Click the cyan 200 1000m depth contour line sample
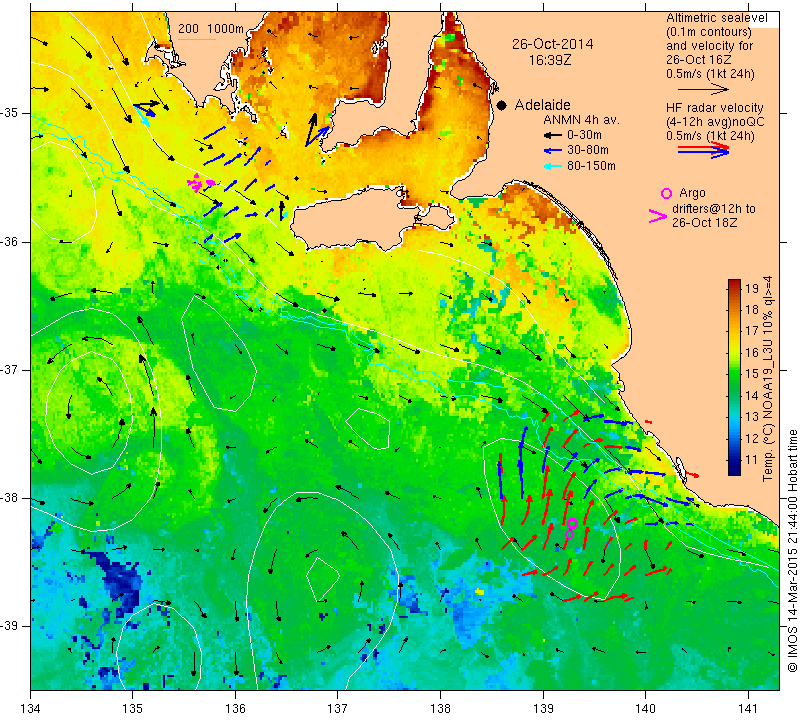 pyautogui.click(x=196, y=39)
